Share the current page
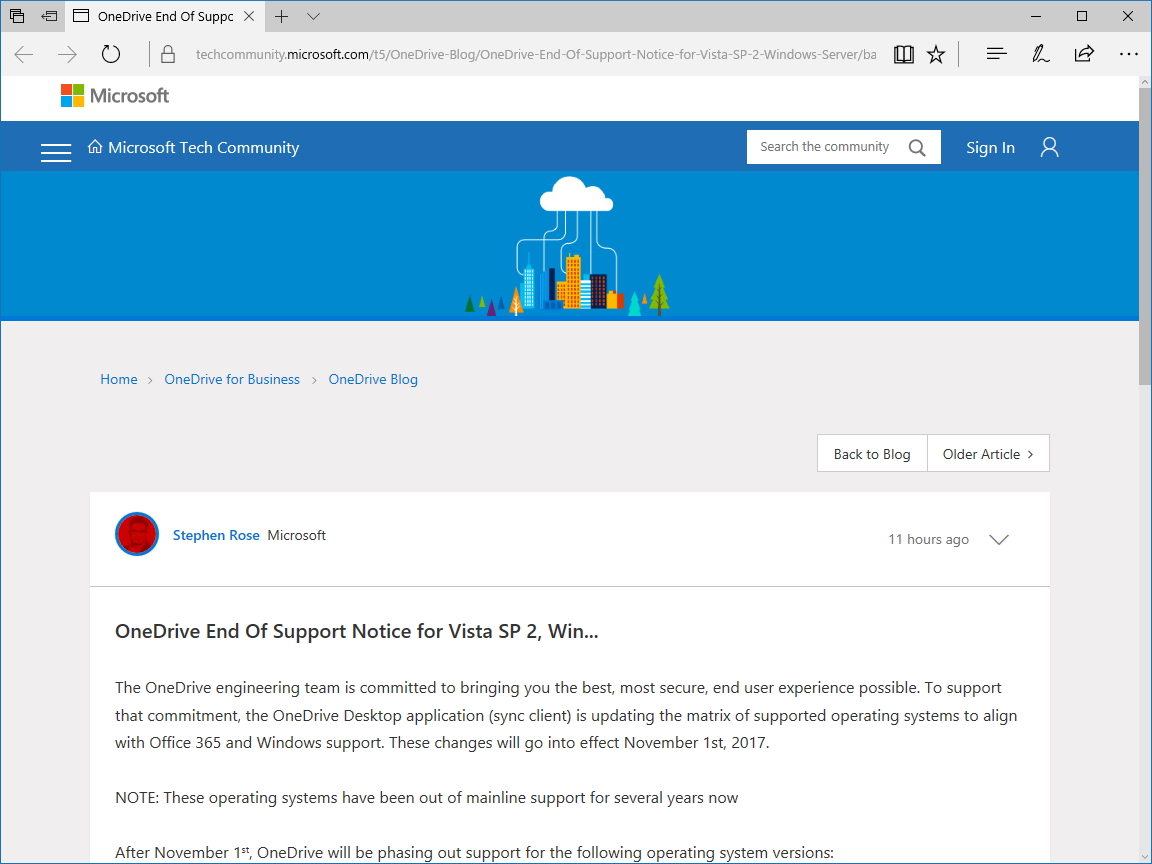This screenshot has width=1152, height=864. tap(1084, 54)
